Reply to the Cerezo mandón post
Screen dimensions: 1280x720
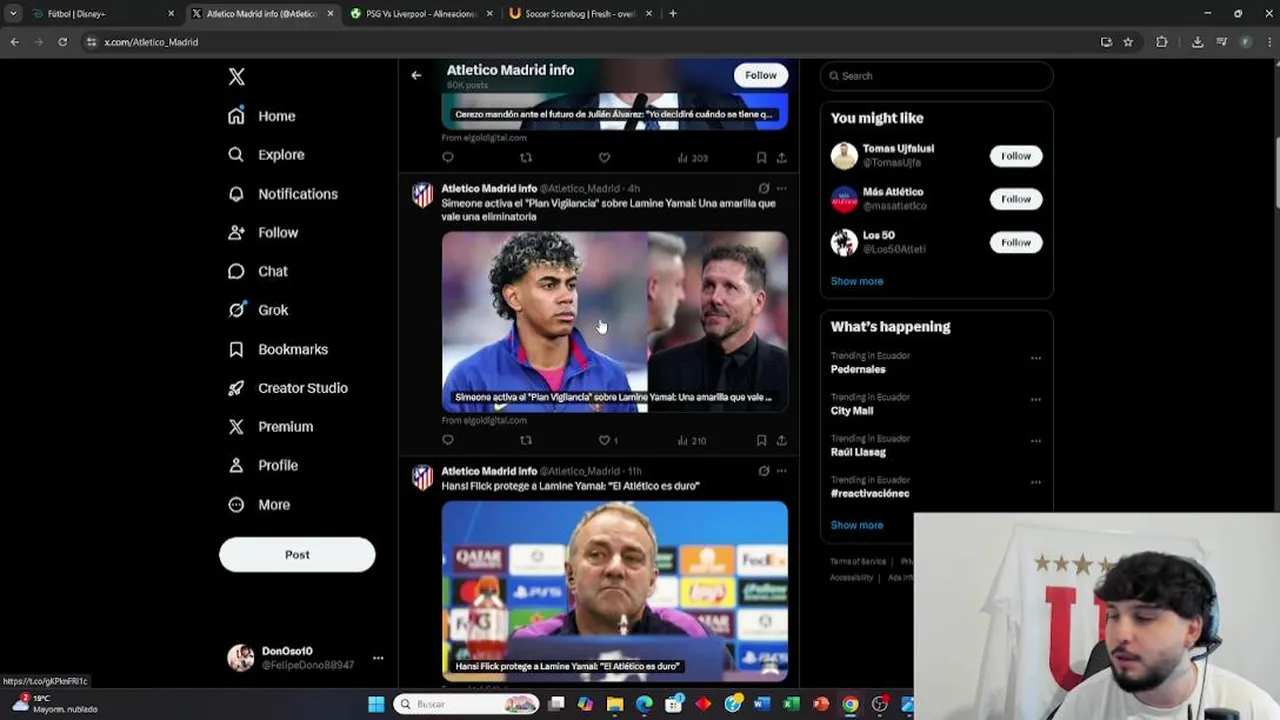click(x=448, y=158)
